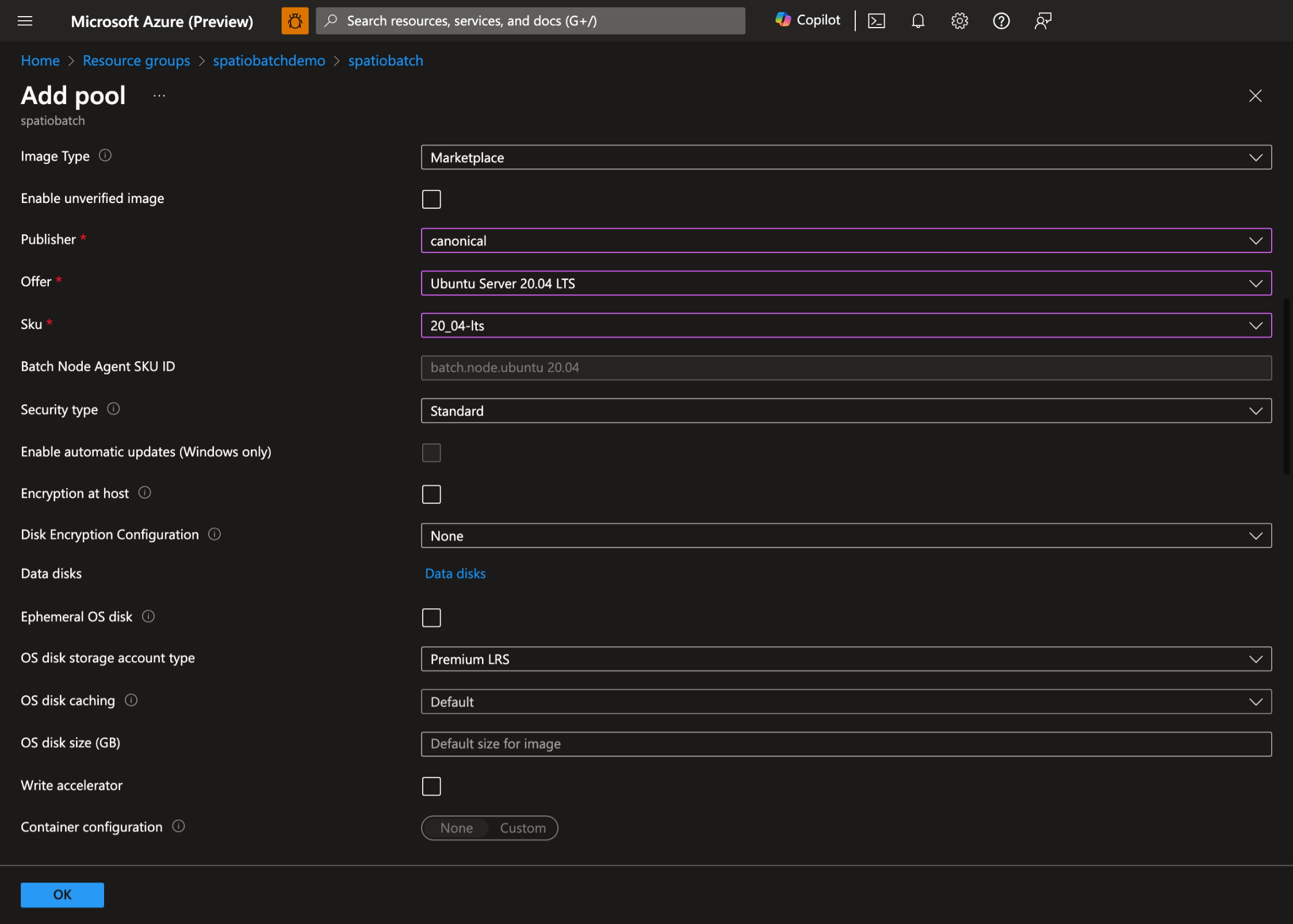
Task: Expand Disk Encryption Configuration dropdown
Action: pos(846,536)
